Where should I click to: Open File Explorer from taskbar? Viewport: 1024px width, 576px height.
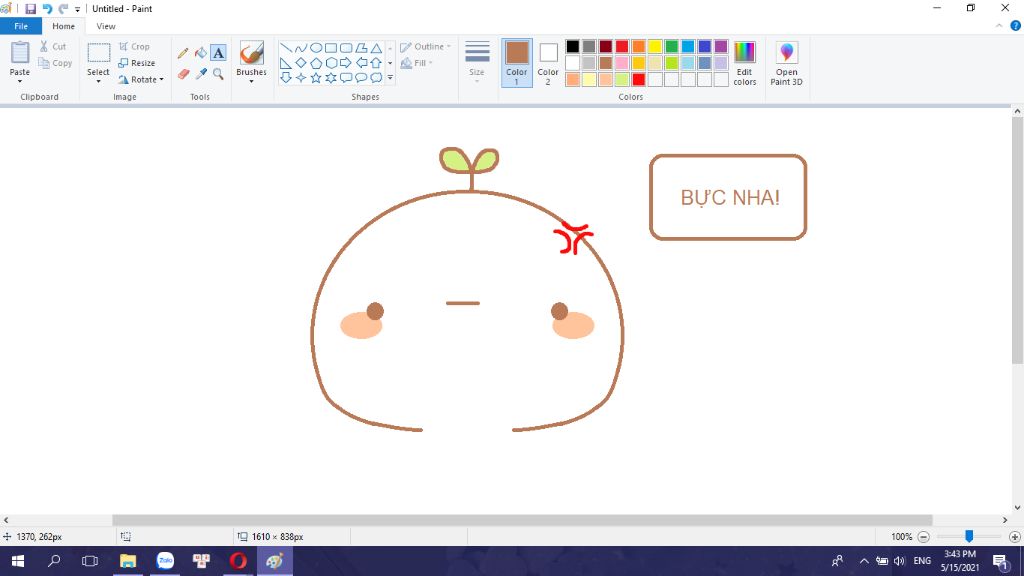click(x=128, y=561)
